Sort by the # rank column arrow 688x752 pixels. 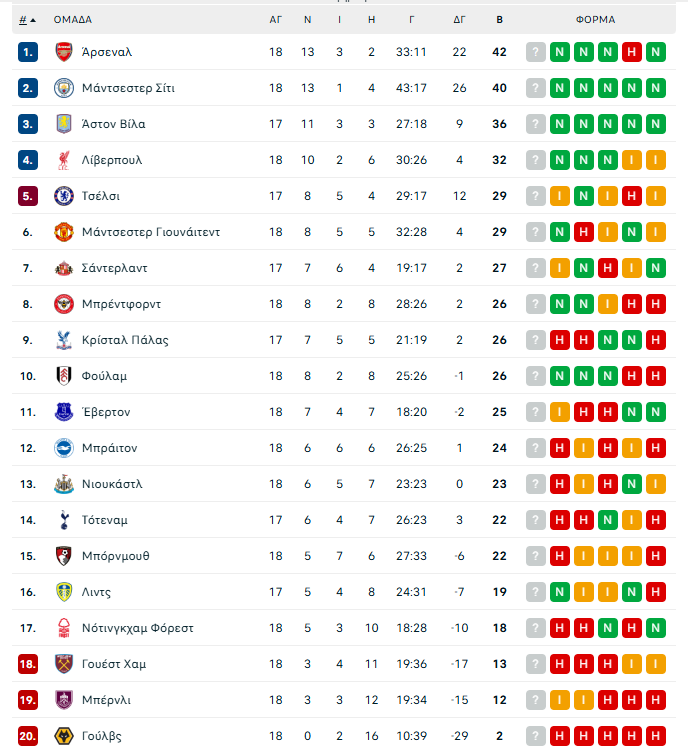click(28, 19)
